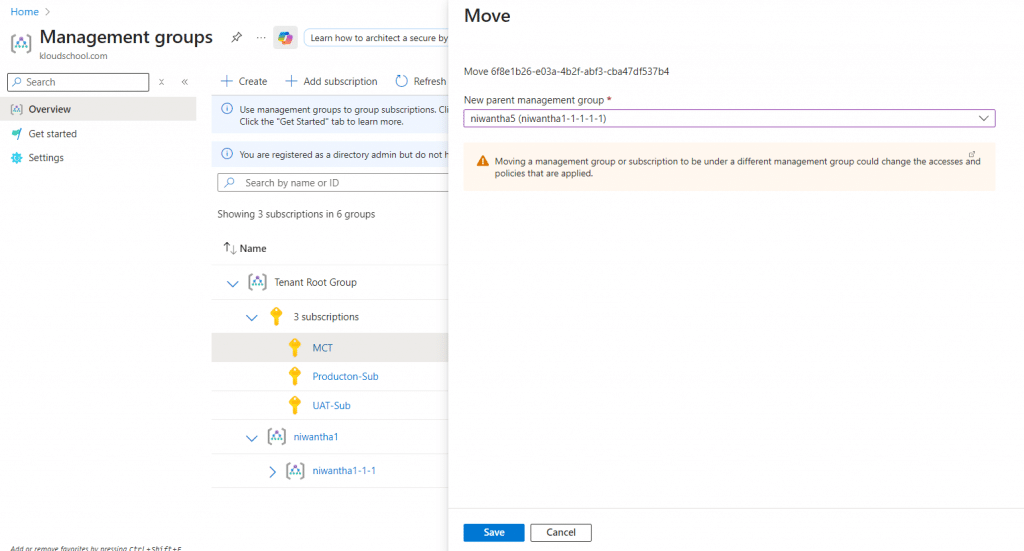The image size is (1024, 551).
Task: Open the Copilot icon in header
Action: (285, 38)
